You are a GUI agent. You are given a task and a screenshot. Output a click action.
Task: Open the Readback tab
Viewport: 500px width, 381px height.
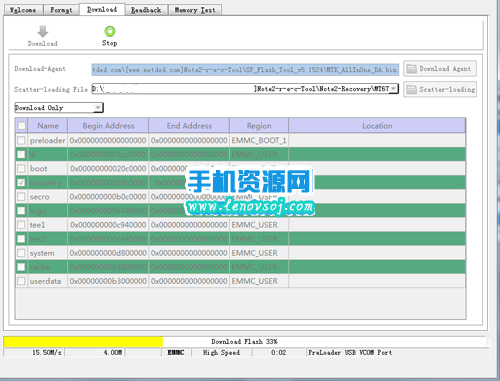(146, 10)
